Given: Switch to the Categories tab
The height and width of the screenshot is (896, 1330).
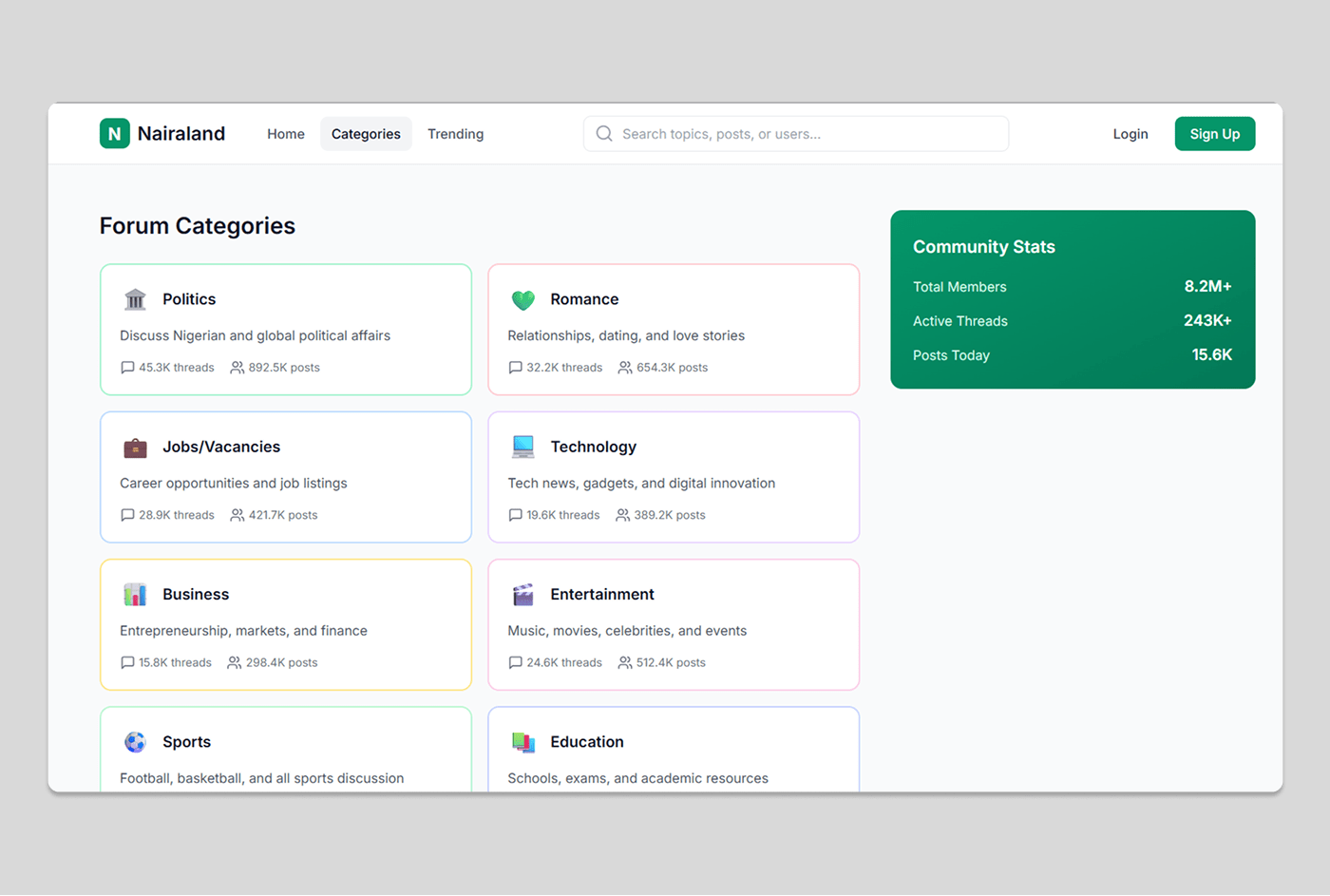Looking at the screenshot, I should click(366, 134).
